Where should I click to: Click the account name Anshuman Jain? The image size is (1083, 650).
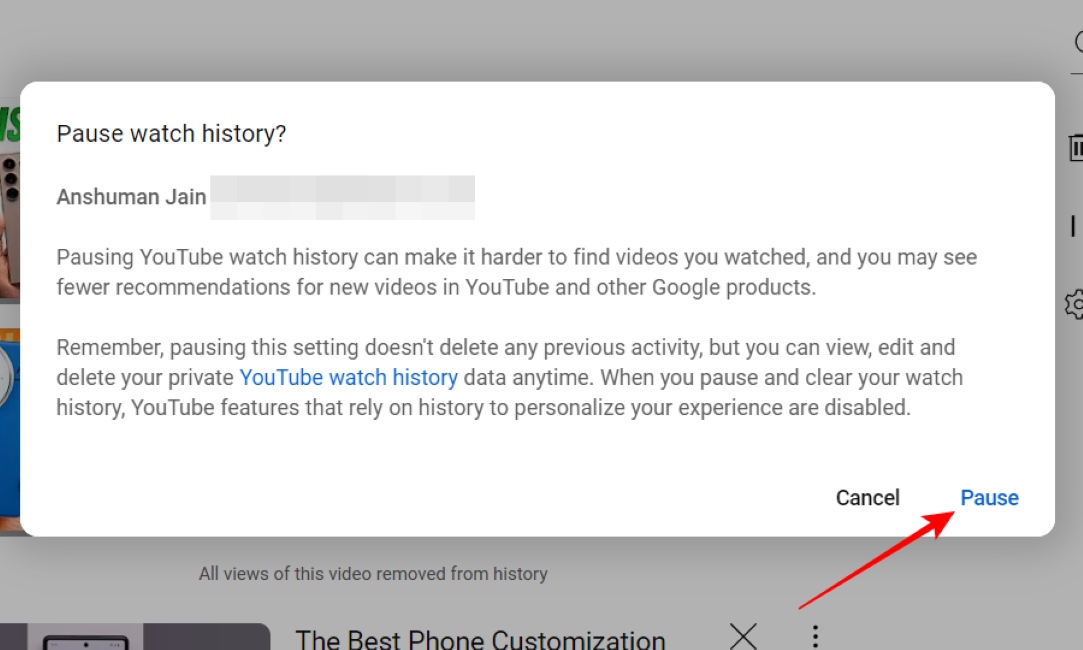[131, 196]
